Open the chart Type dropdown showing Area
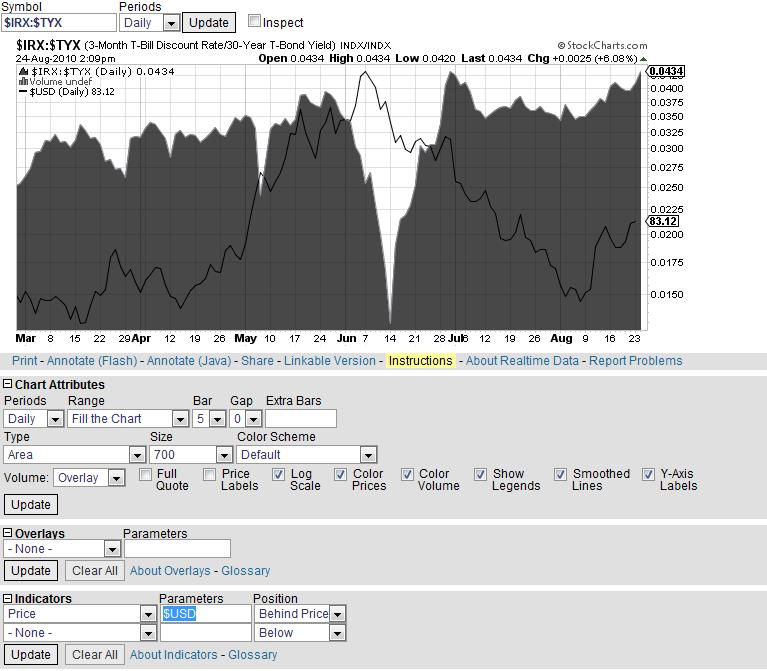Viewport: 767px width, 671px height. click(75, 455)
